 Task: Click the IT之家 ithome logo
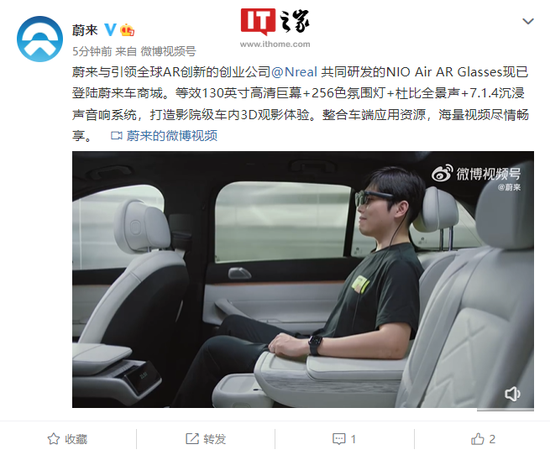click(275, 28)
